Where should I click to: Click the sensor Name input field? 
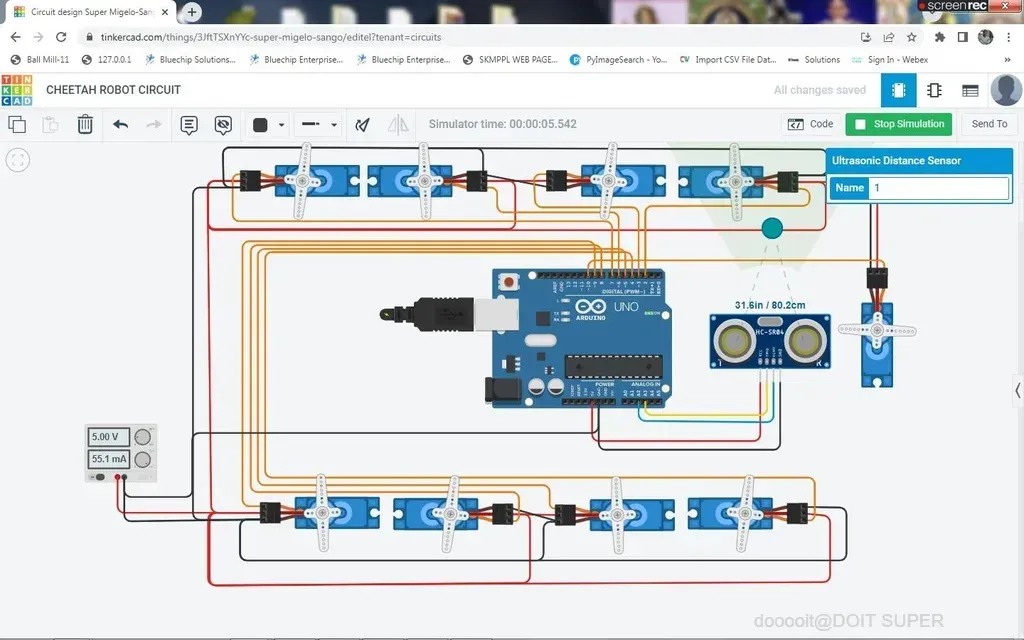(x=938, y=188)
